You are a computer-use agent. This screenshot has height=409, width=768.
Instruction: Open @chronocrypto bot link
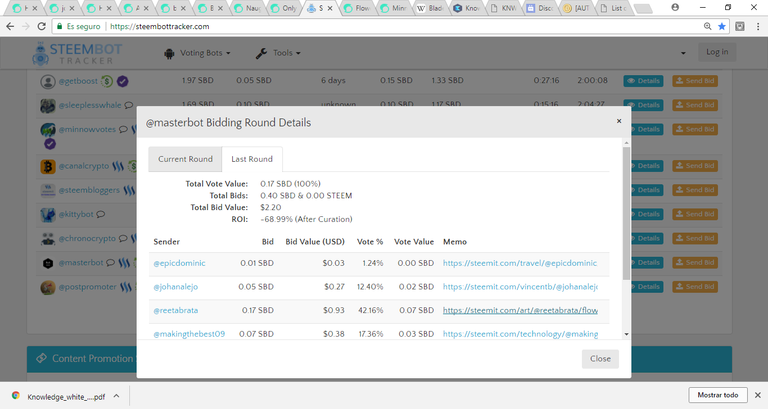click(x=87, y=239)
